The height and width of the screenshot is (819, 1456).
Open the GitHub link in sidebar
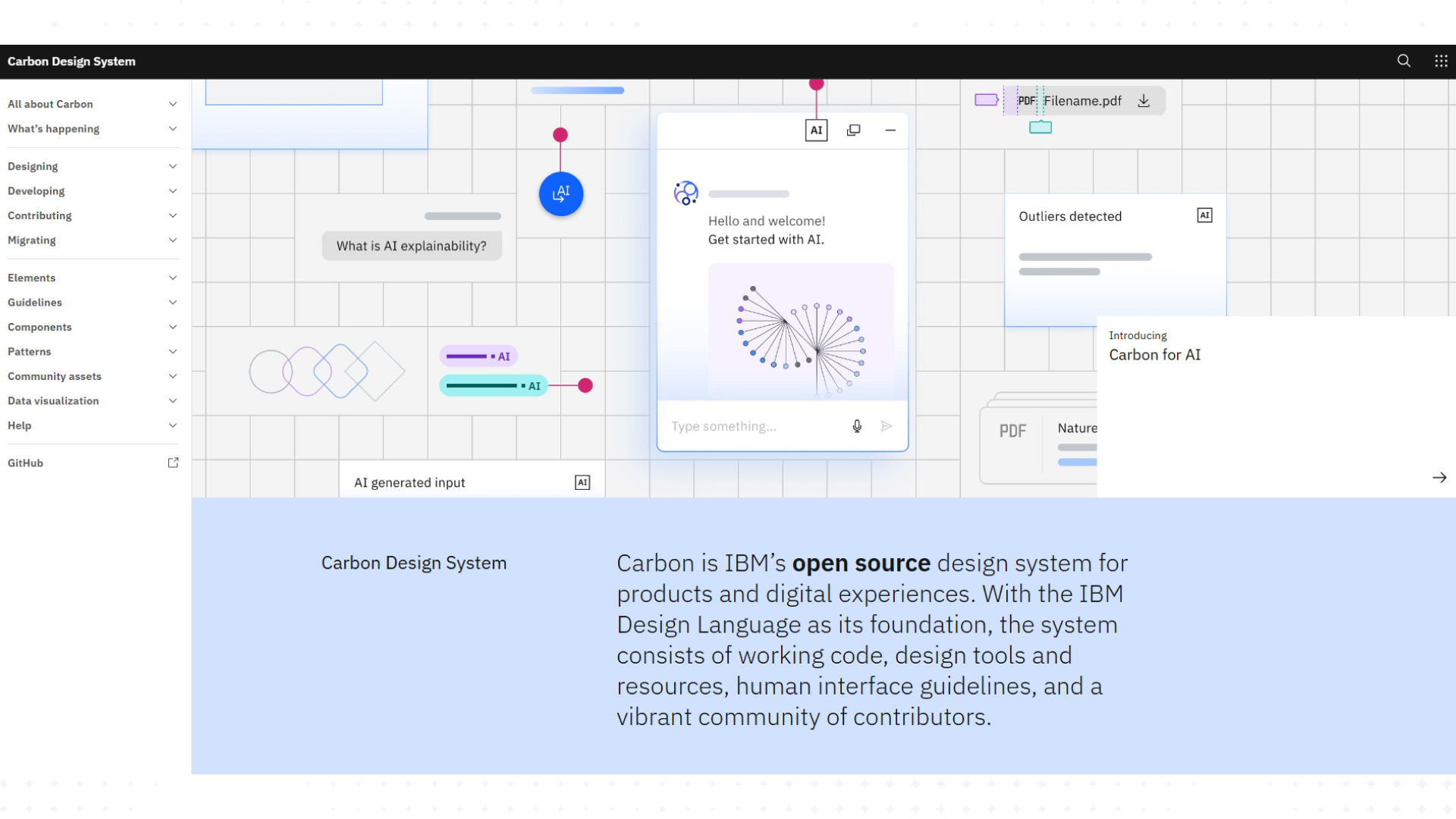tap(93, 463)
